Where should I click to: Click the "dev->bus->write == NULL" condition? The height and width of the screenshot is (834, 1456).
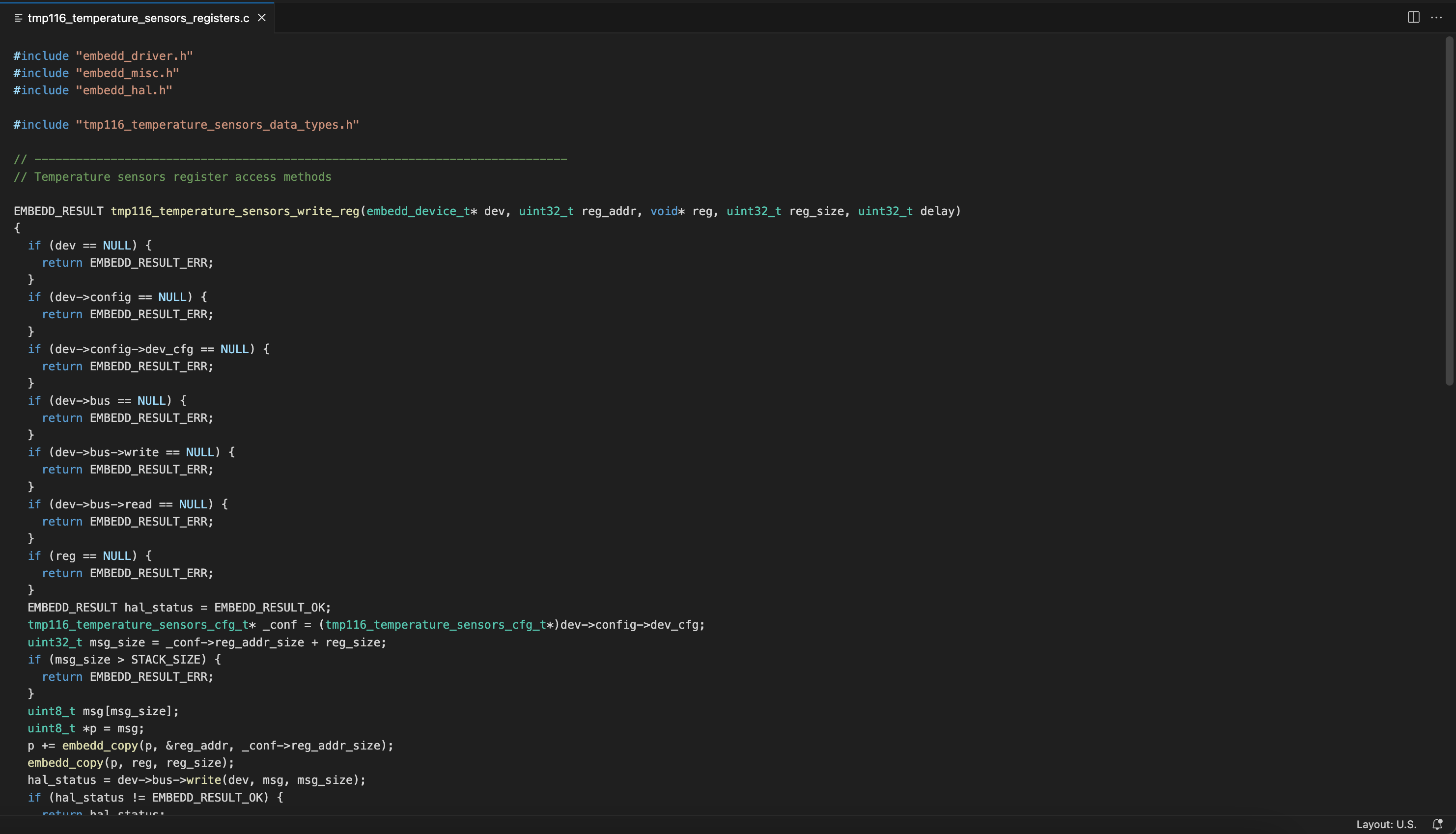[135, 452]
